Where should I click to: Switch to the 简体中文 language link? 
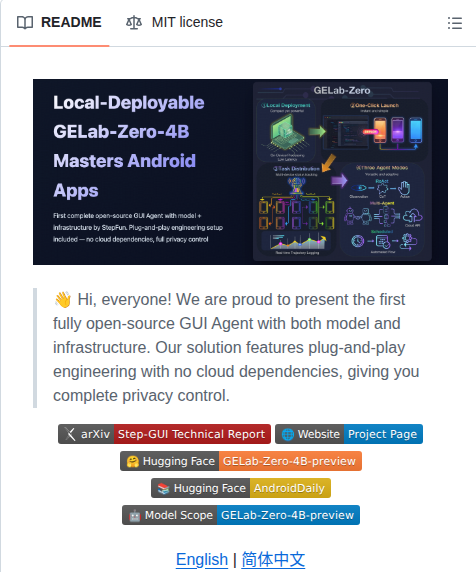[x=273, y=560]
